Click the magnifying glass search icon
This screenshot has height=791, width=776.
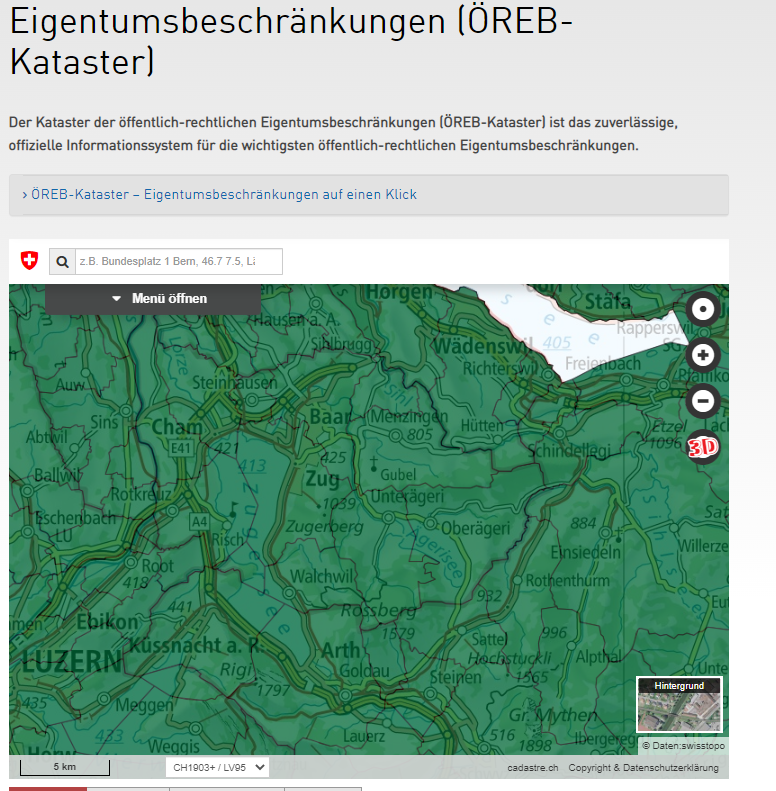(62, 262)
